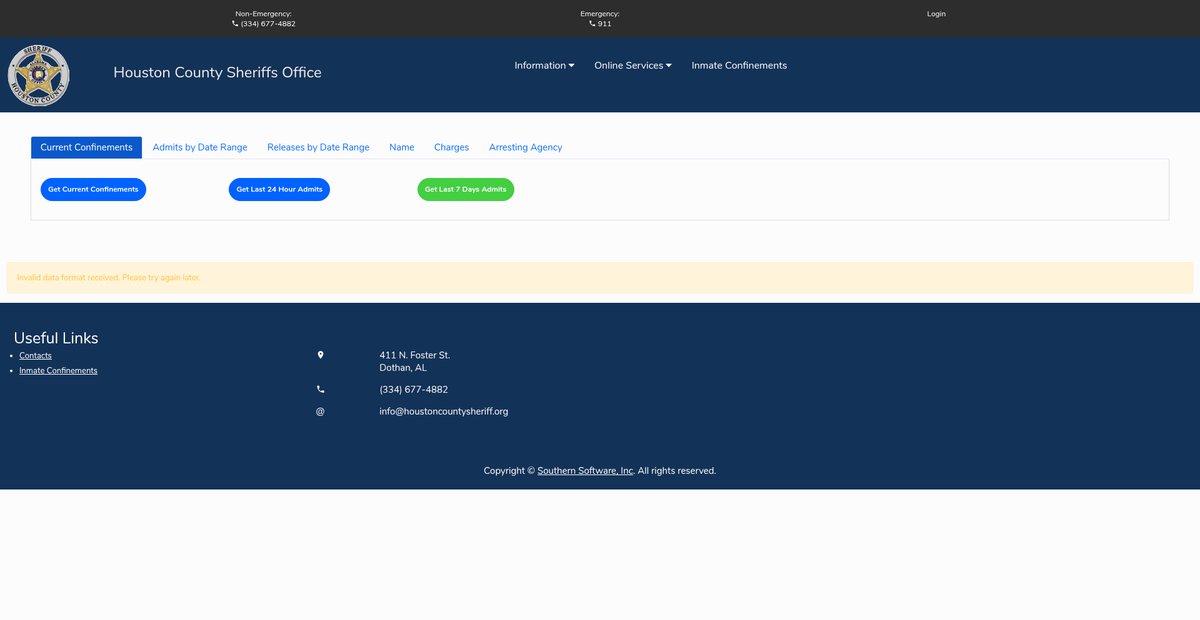This screenshot has height=620, width=1200.
Task: Click the Get Current Confinements button
Action: click(x=93, y=189)
